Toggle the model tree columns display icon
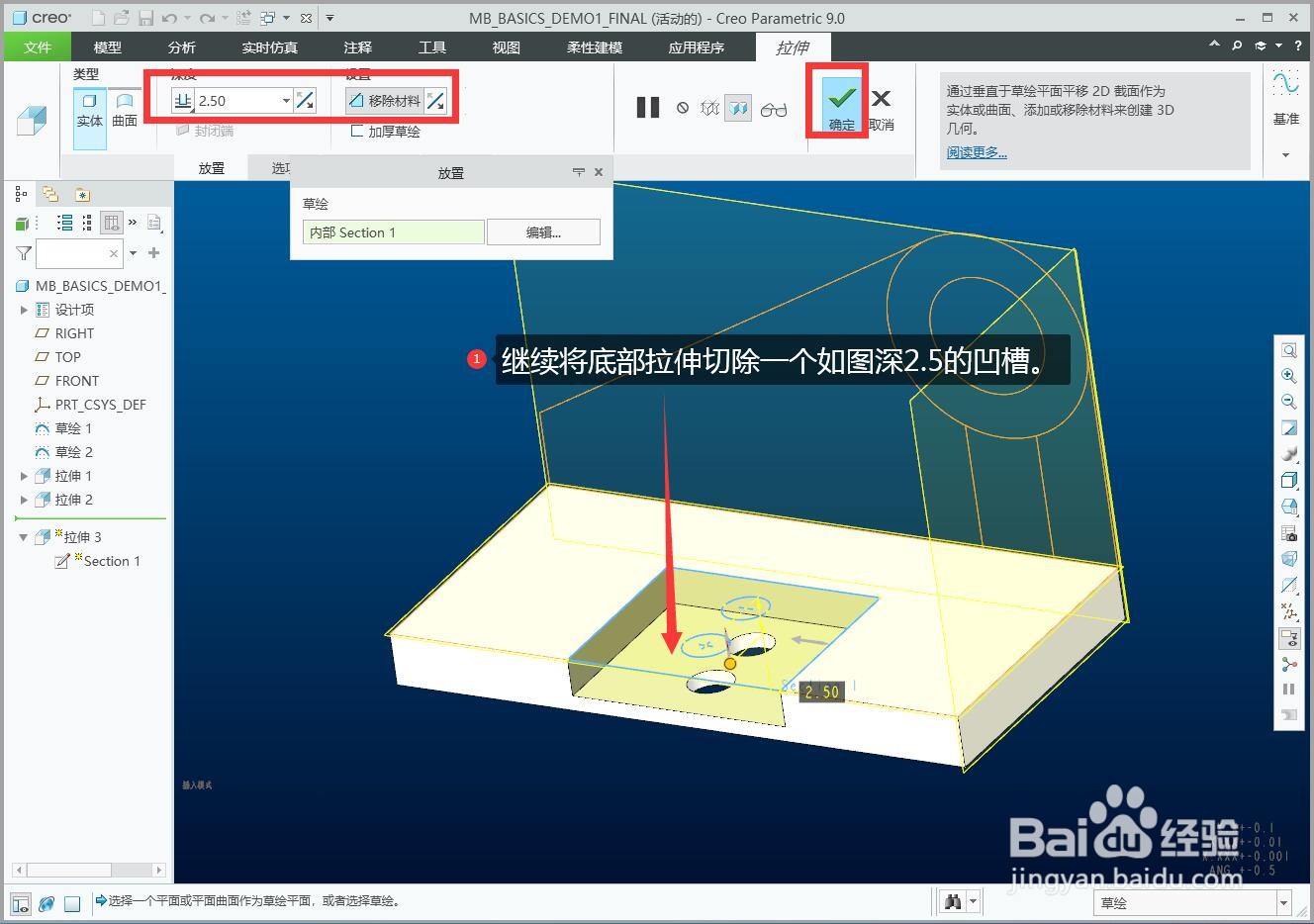This screenshot has width=1314, height=924. (112, 223)
